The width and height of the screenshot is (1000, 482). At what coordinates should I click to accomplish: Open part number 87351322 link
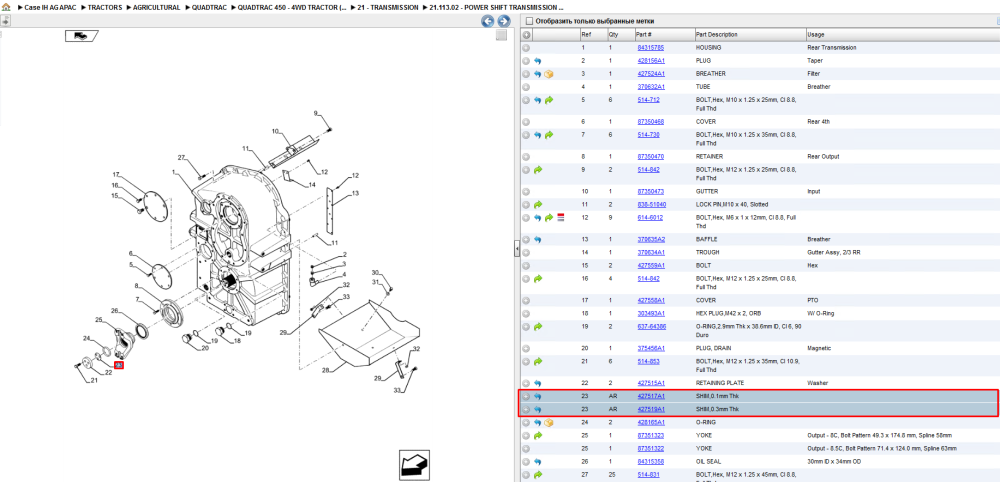tap(651, 449)
